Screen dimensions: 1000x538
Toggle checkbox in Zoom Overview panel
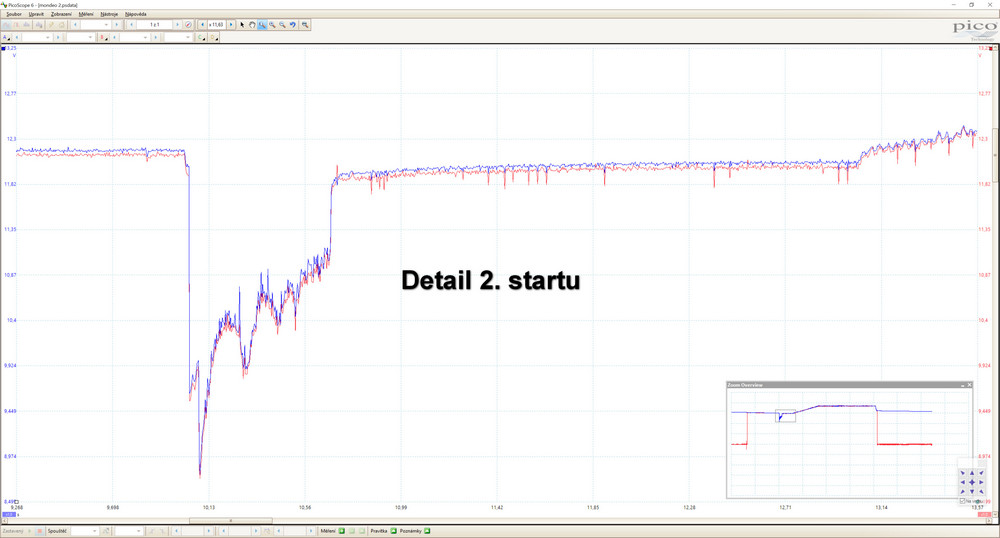coord(962,501)
